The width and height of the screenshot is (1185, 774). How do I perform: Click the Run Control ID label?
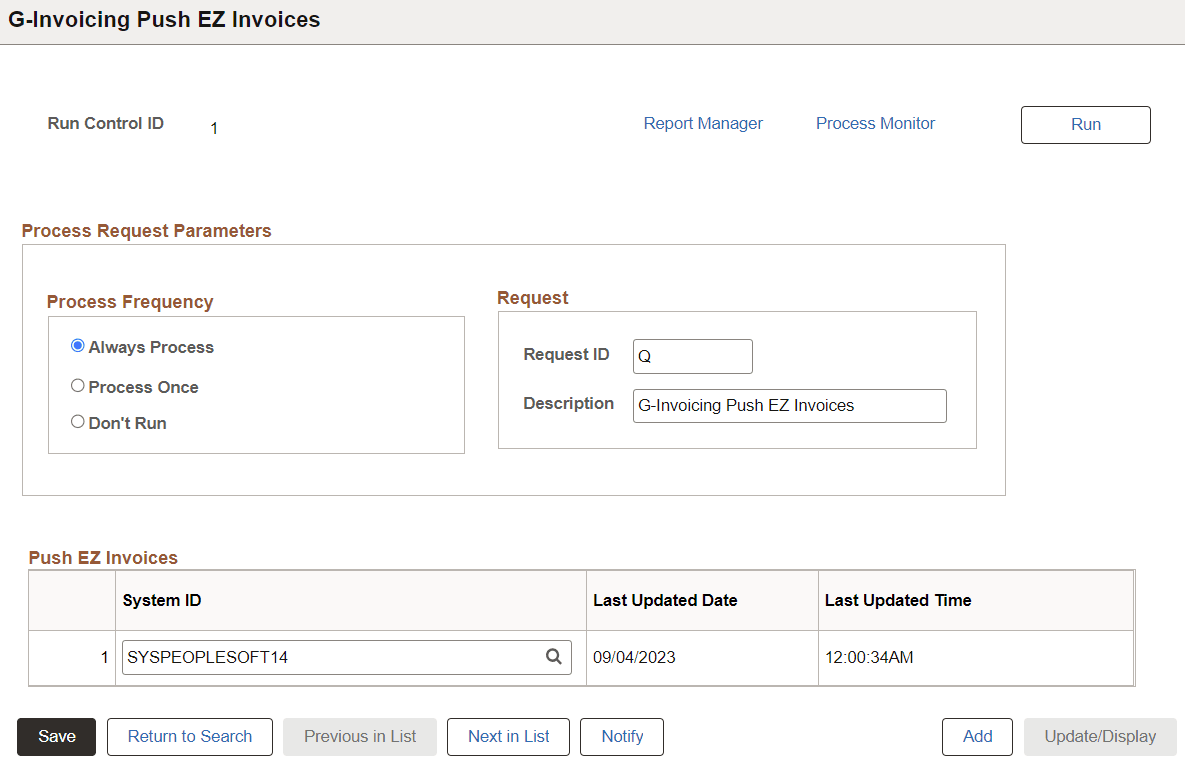click(x=105, y=123)
